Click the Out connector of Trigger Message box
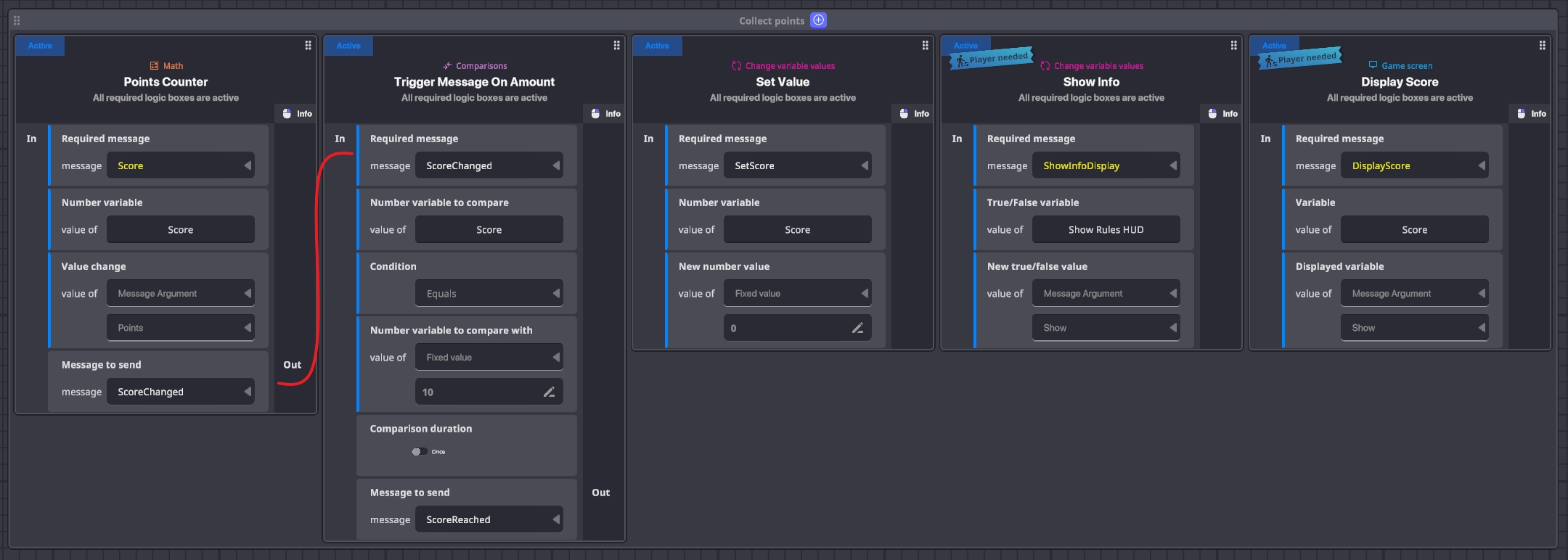The width and height of the screenshot is (1568, 560). click(x=600, y=493)
